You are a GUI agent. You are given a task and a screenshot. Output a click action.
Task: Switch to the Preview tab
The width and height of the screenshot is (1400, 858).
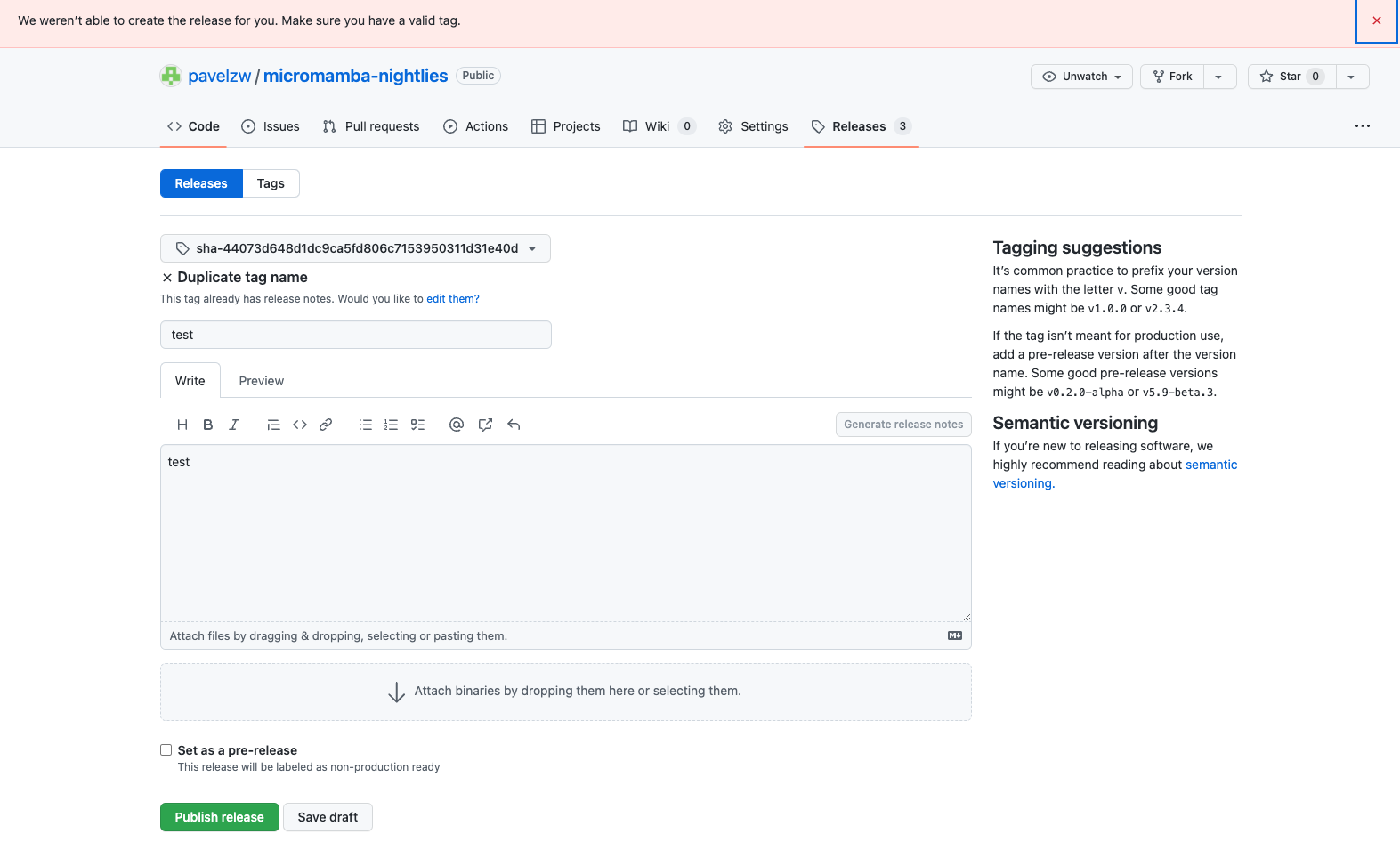point(262,381)
